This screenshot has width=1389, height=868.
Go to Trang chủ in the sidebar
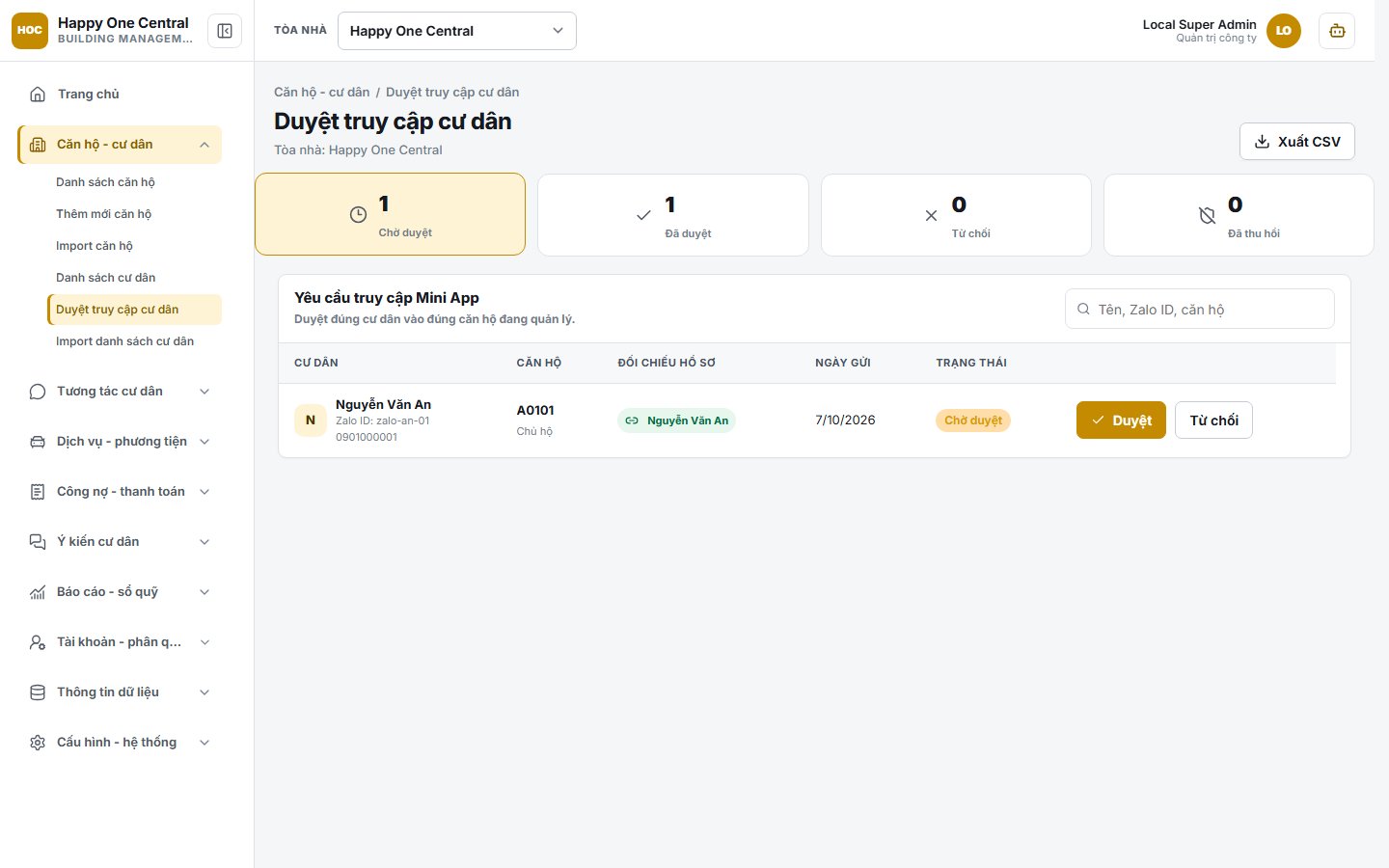(x=120, y=95)
